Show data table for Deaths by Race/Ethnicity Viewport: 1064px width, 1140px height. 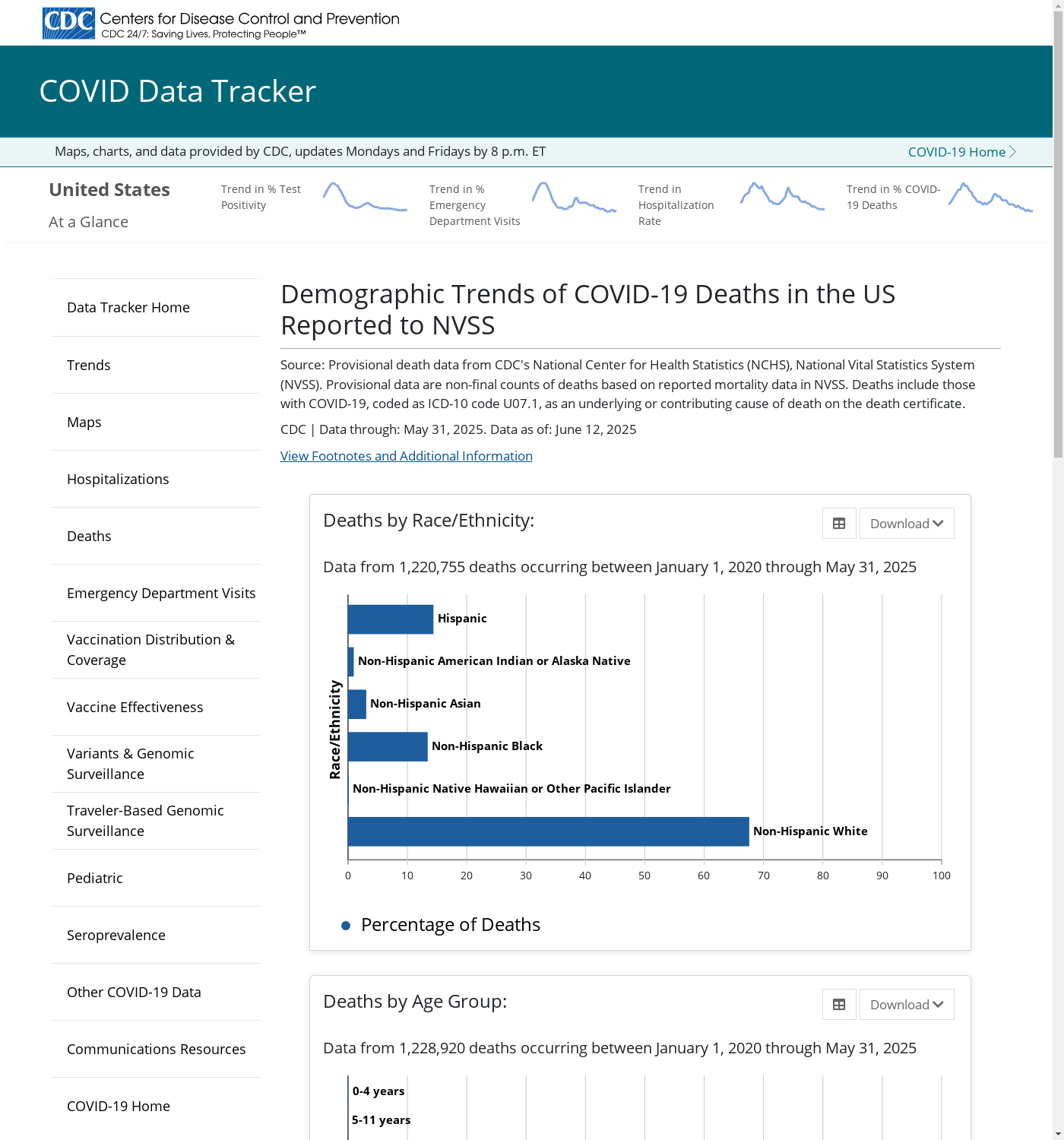(839, 524)
